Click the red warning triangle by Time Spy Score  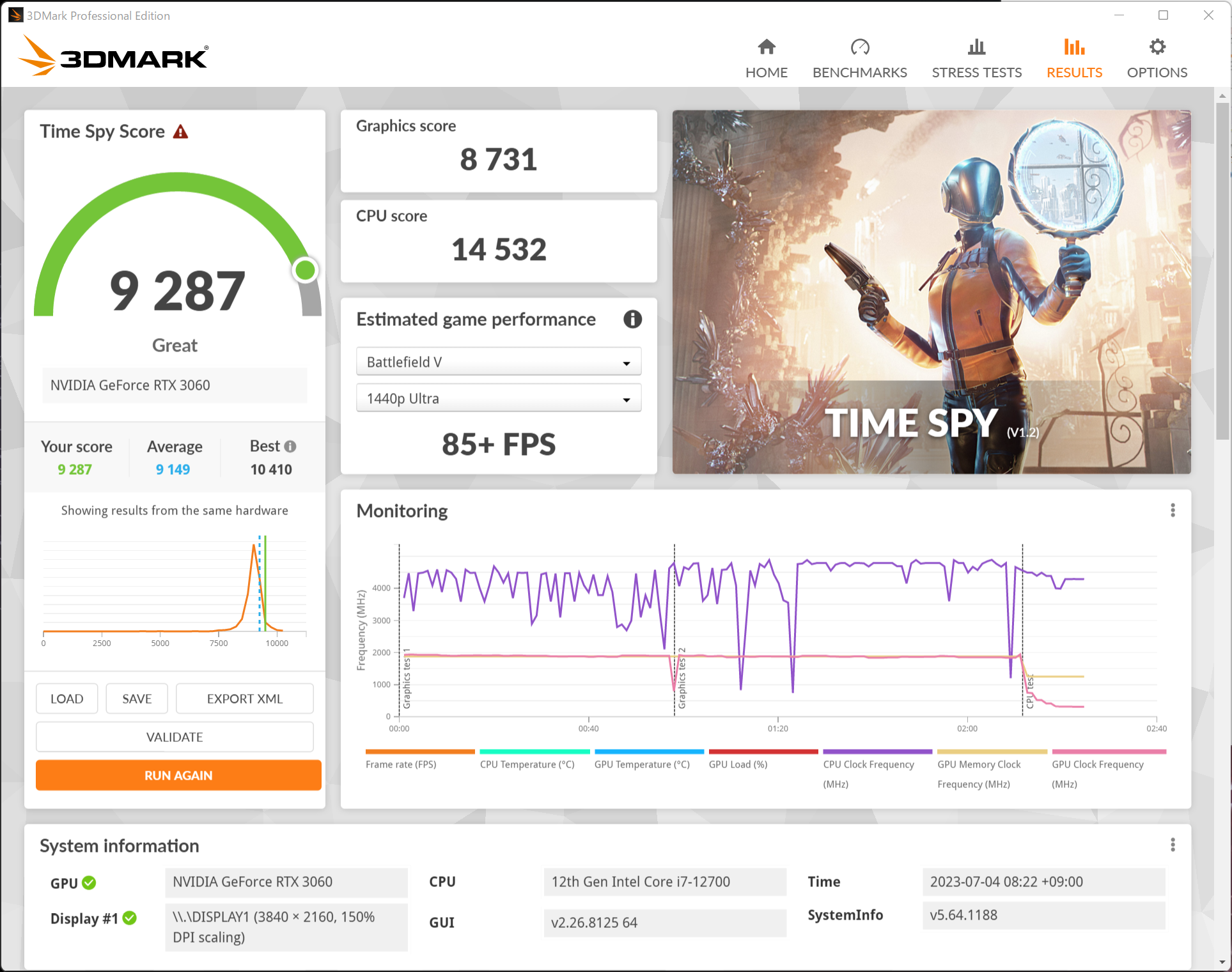[x=181, y=132]
